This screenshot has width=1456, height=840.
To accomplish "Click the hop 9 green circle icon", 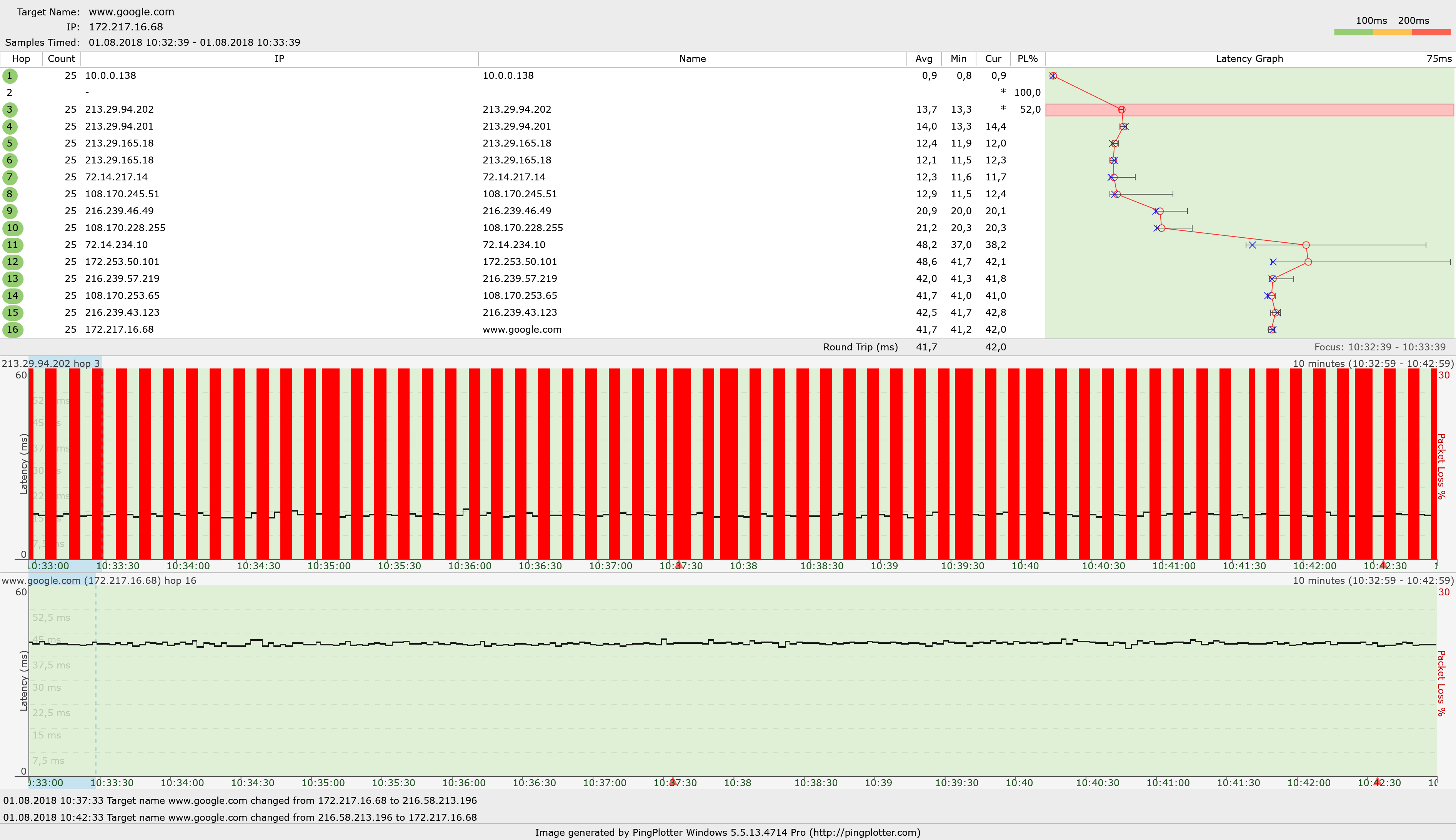I will [x=10, y=211].
